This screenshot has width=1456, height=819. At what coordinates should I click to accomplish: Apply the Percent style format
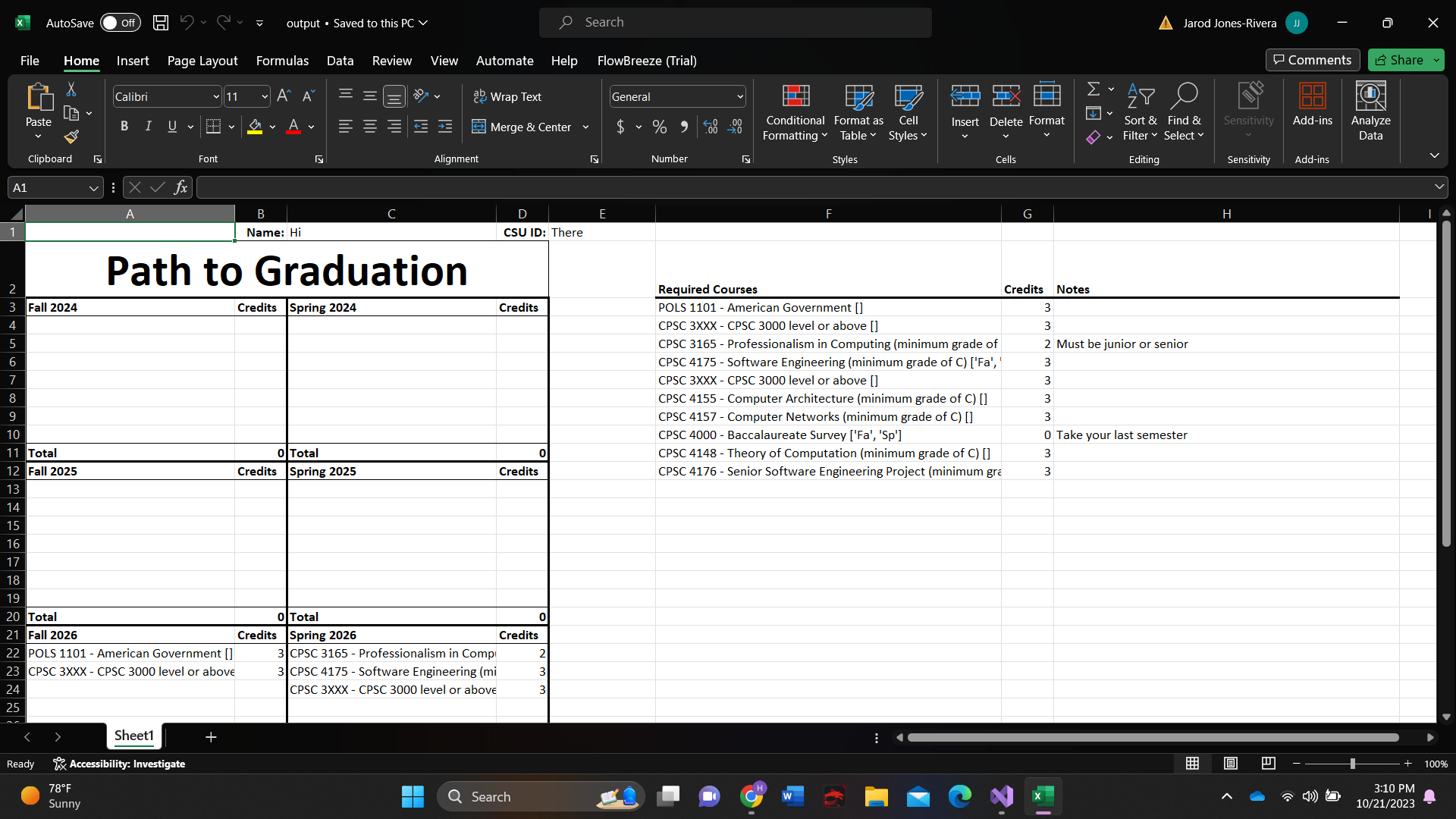(x=660, y=127)
